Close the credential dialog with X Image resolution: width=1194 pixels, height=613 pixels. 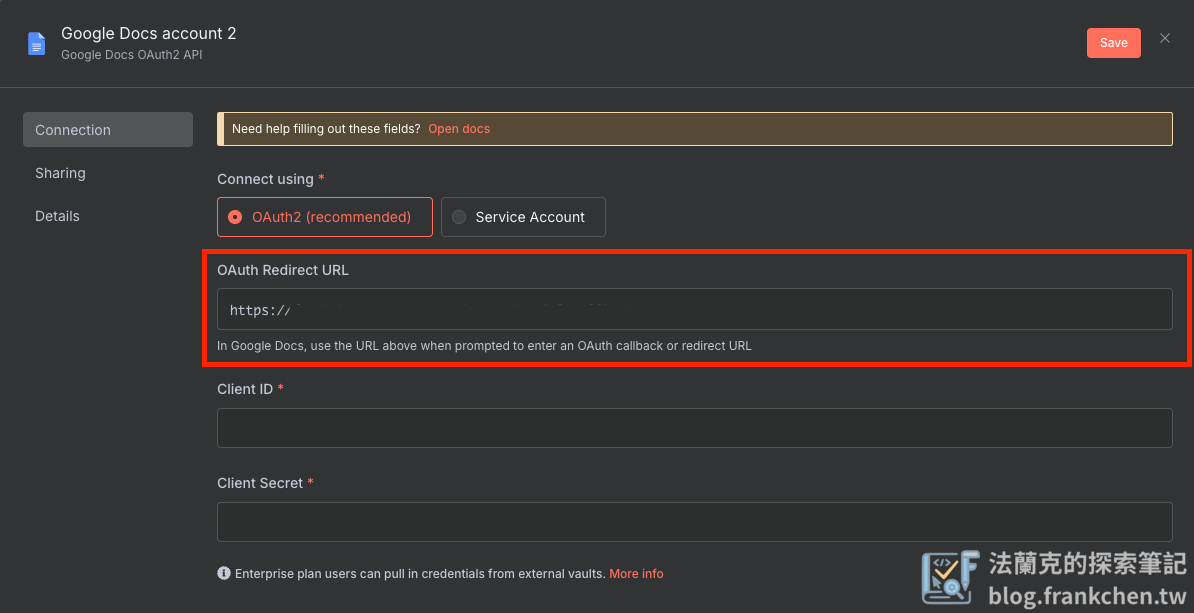tap(1164, 38)
